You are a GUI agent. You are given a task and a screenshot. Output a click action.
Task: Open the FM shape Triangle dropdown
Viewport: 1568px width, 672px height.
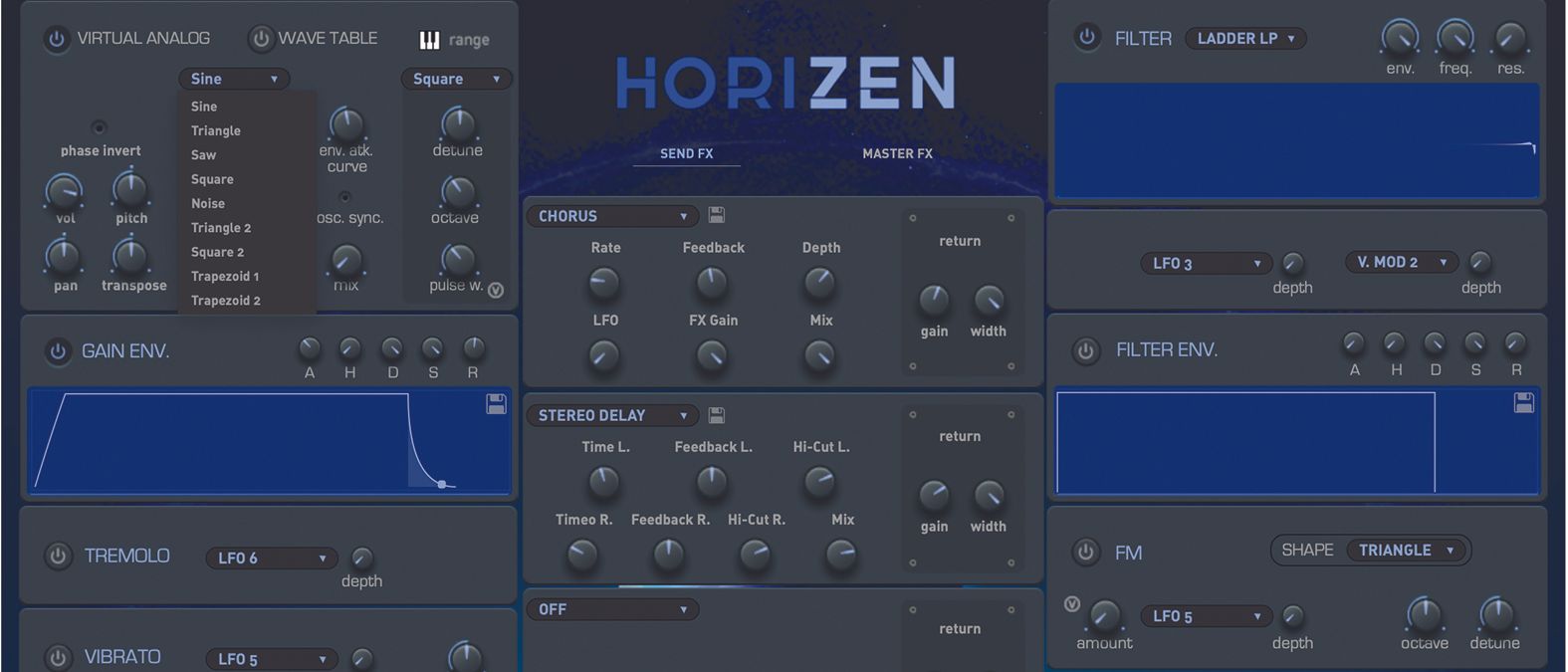point(1407,550)
